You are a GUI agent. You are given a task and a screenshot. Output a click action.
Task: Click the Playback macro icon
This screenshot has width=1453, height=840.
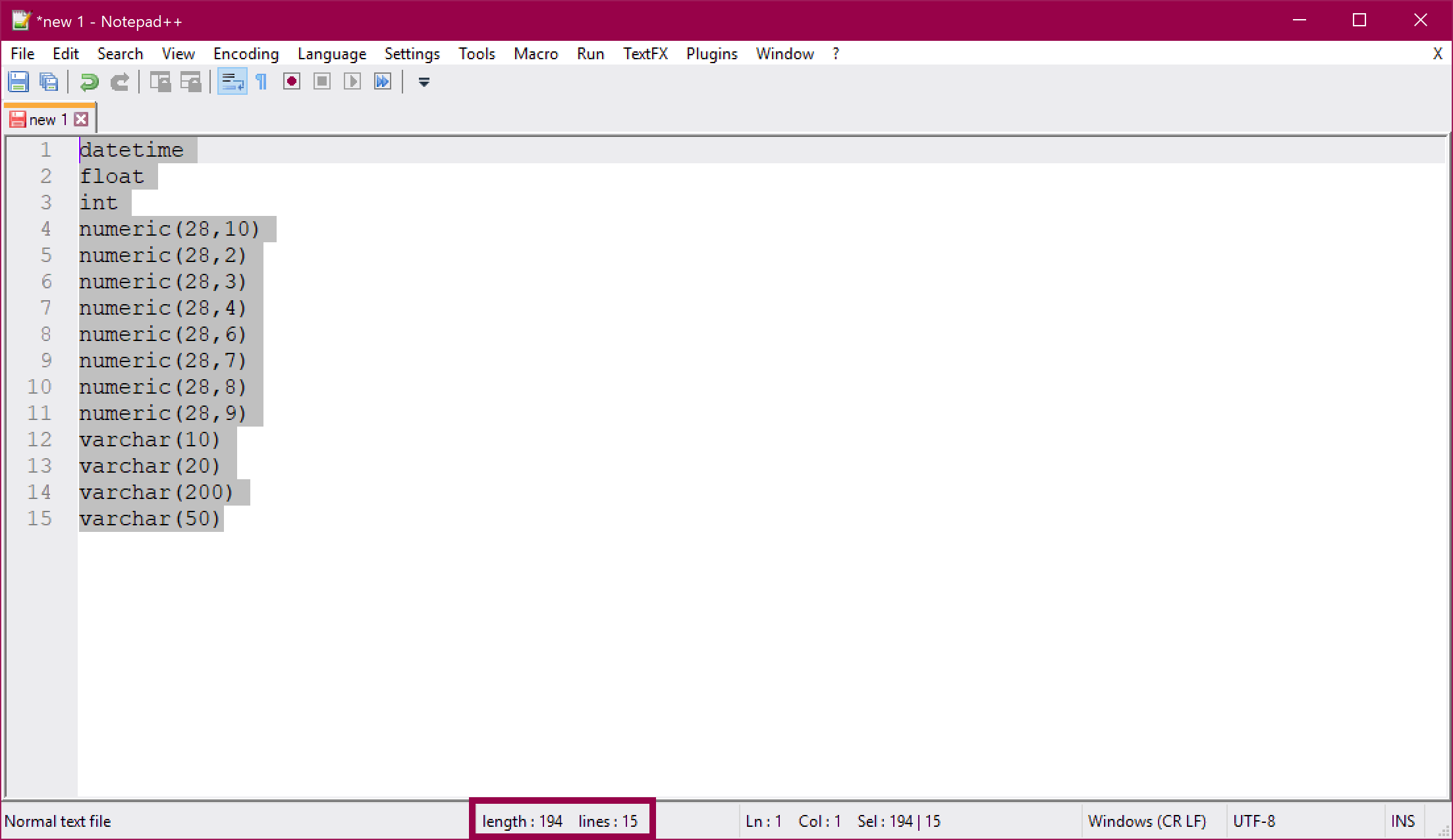click(x=352, y=82)
